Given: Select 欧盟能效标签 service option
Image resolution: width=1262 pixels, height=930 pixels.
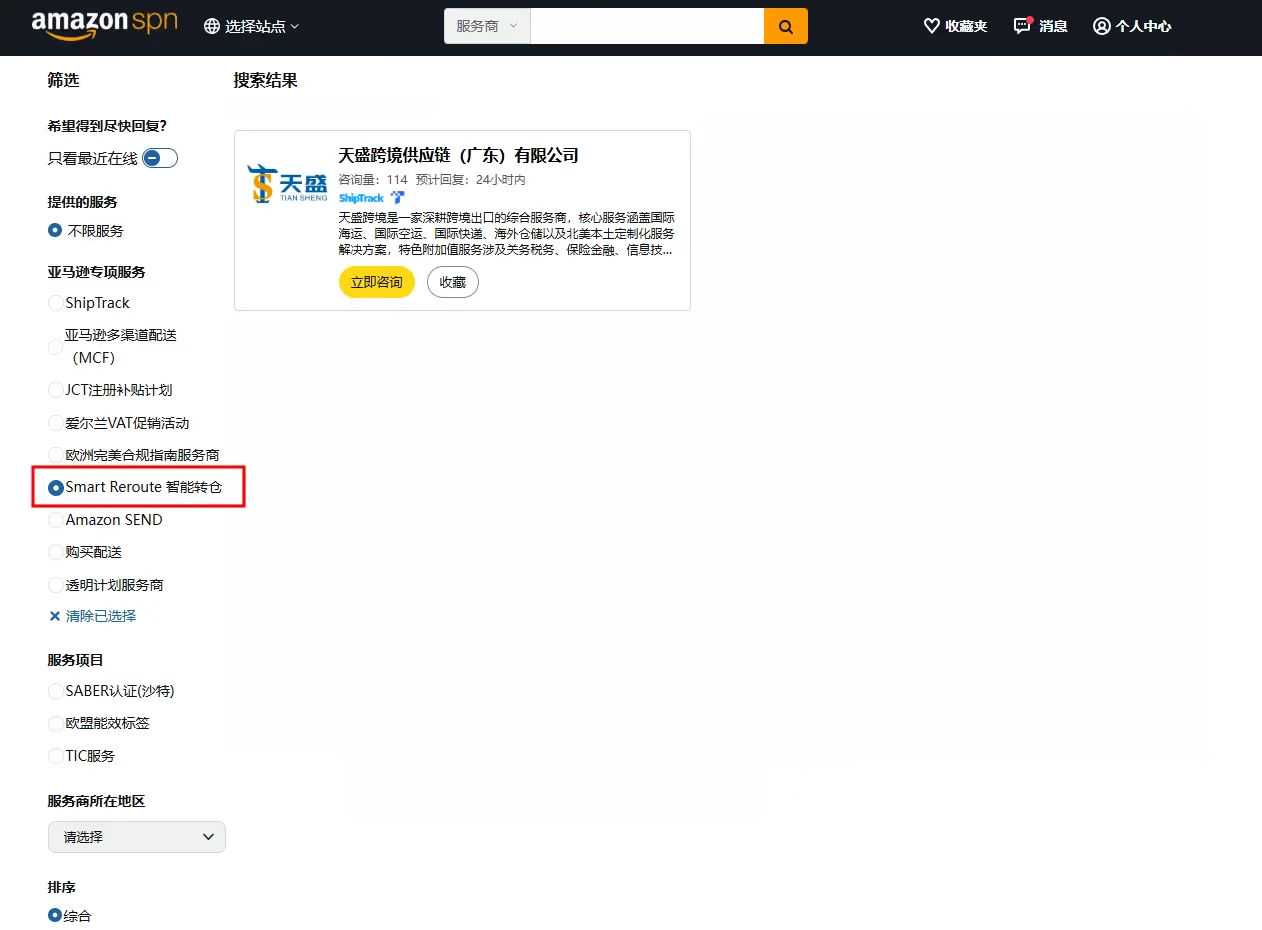Looking at the screenshot, I should (x=55, y=723).
